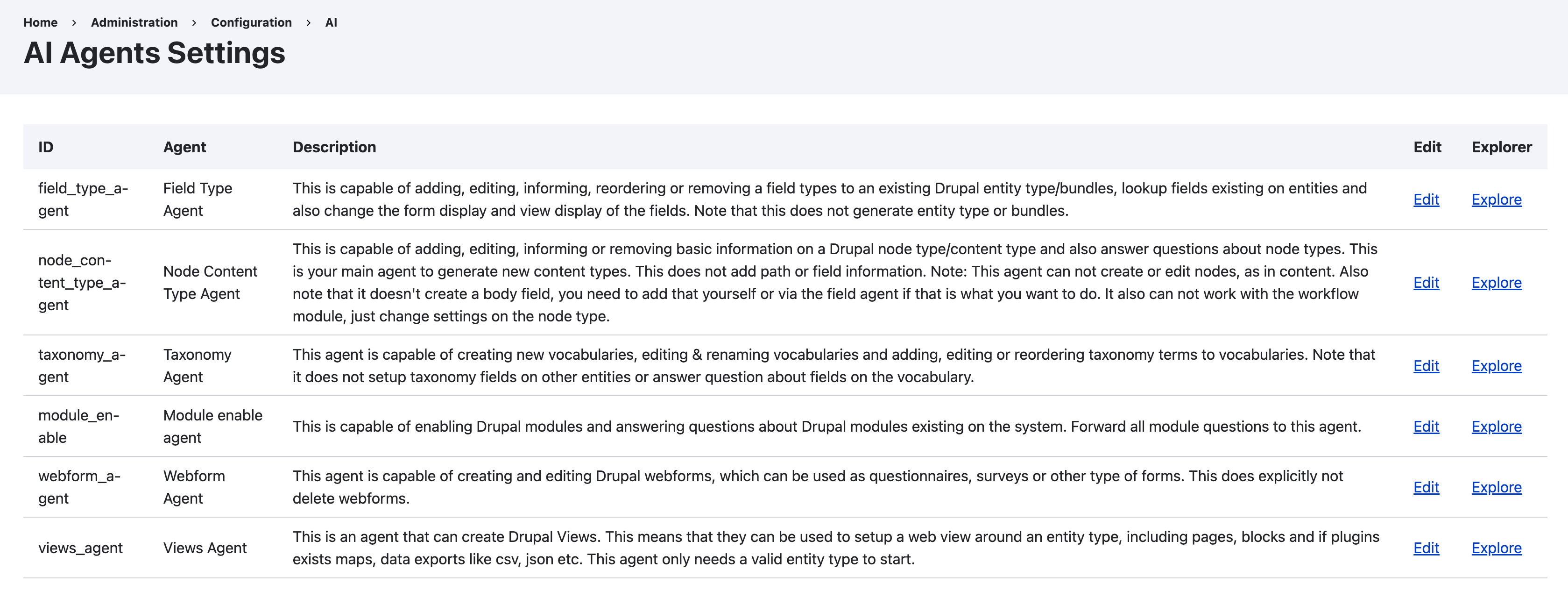Edit the Views Agent

(1426, 548)
